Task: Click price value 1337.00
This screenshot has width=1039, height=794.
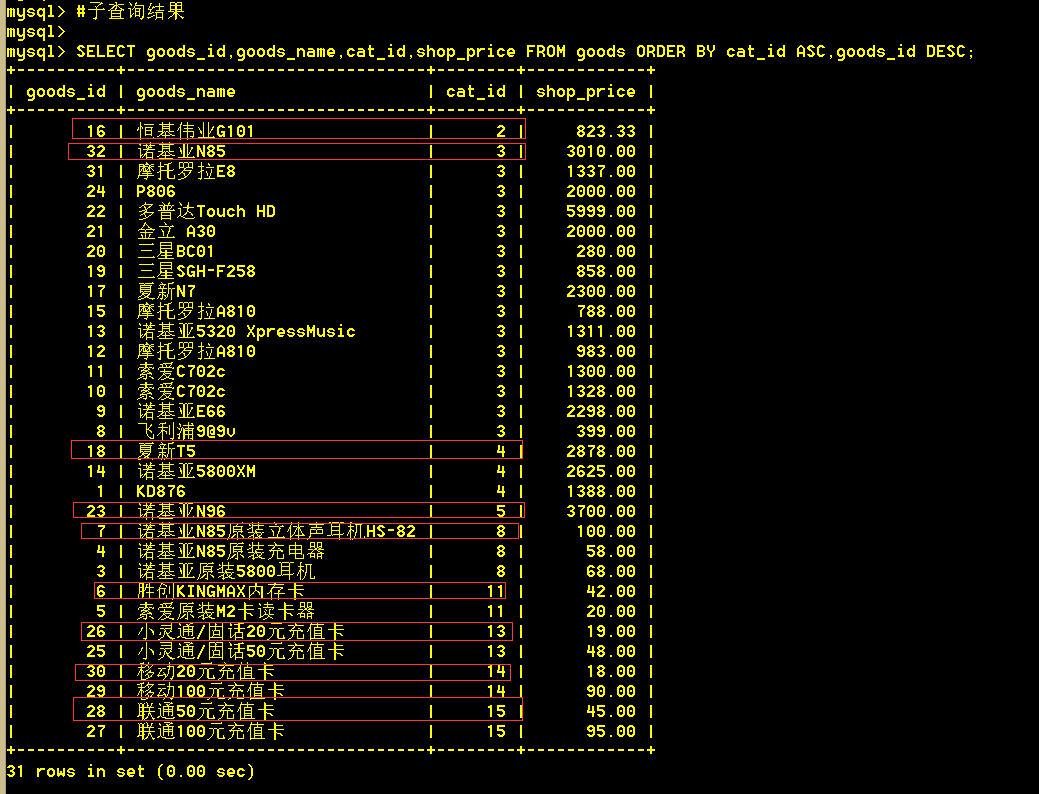Action: [x=601, y=172]
